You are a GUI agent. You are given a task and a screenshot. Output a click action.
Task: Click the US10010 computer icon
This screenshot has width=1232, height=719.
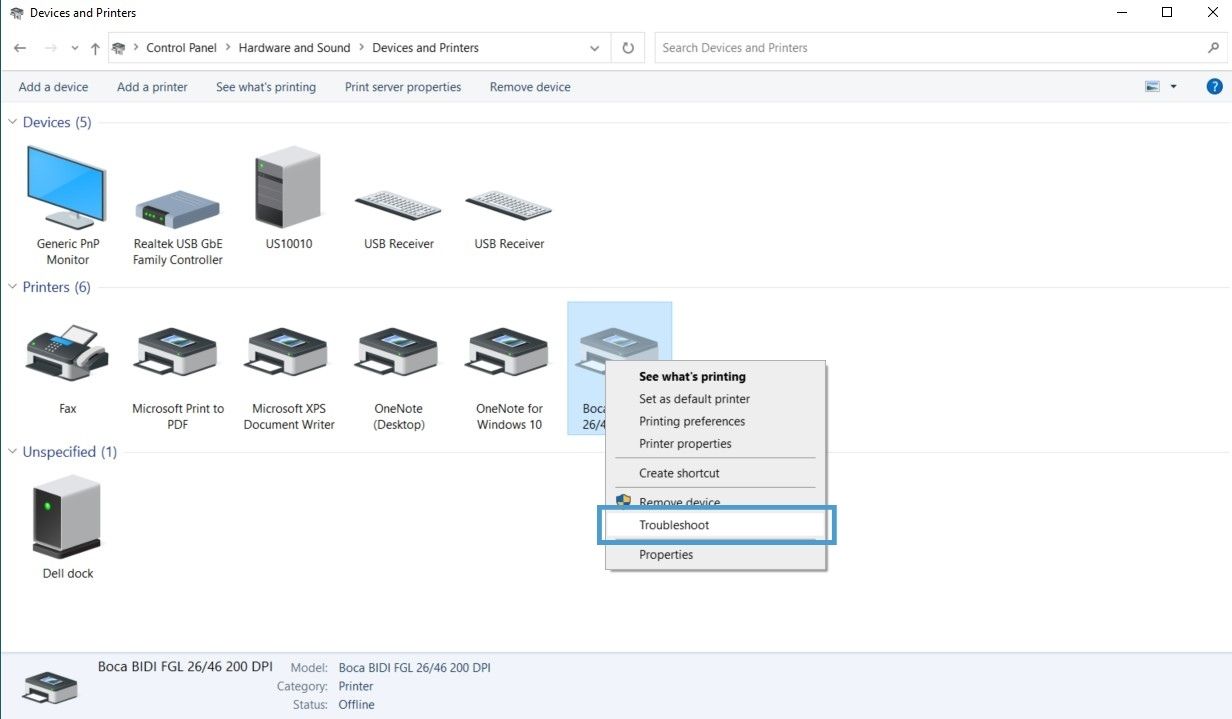[x=288, y=188]
